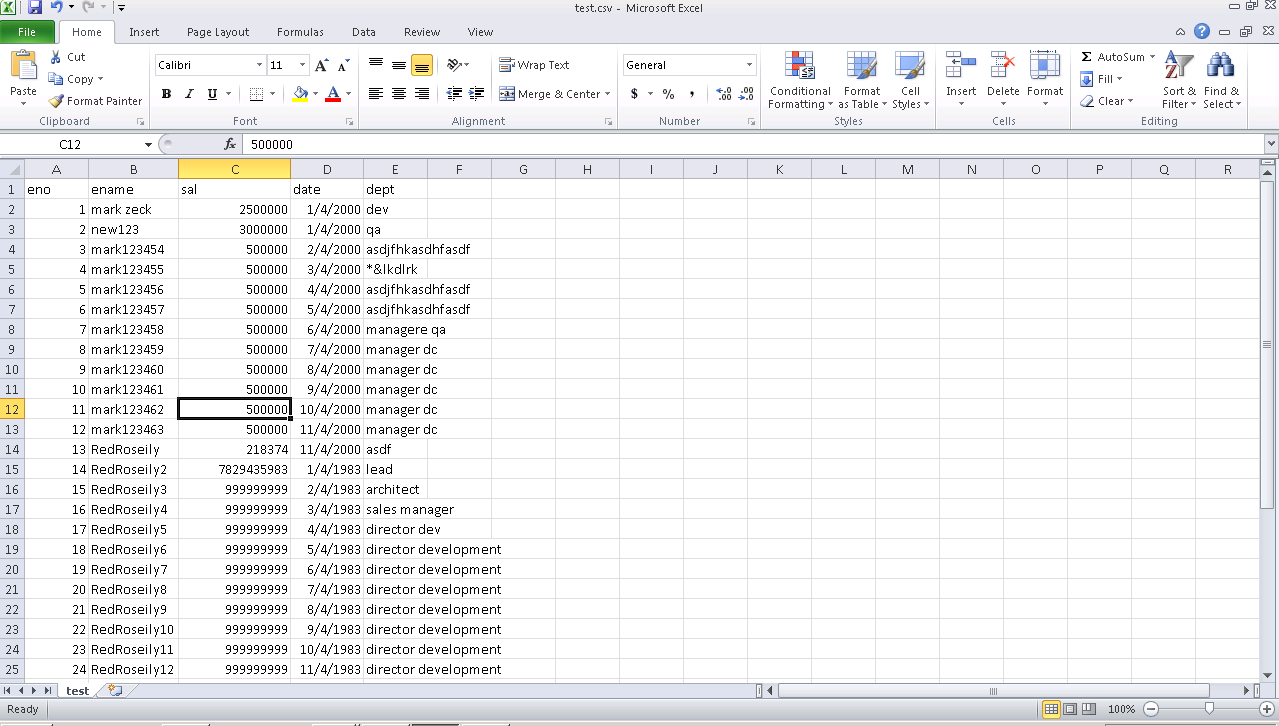Insert a new worksheet tab icon
Viewport: 1279px width, 726px height.
[x=115, y=690]
